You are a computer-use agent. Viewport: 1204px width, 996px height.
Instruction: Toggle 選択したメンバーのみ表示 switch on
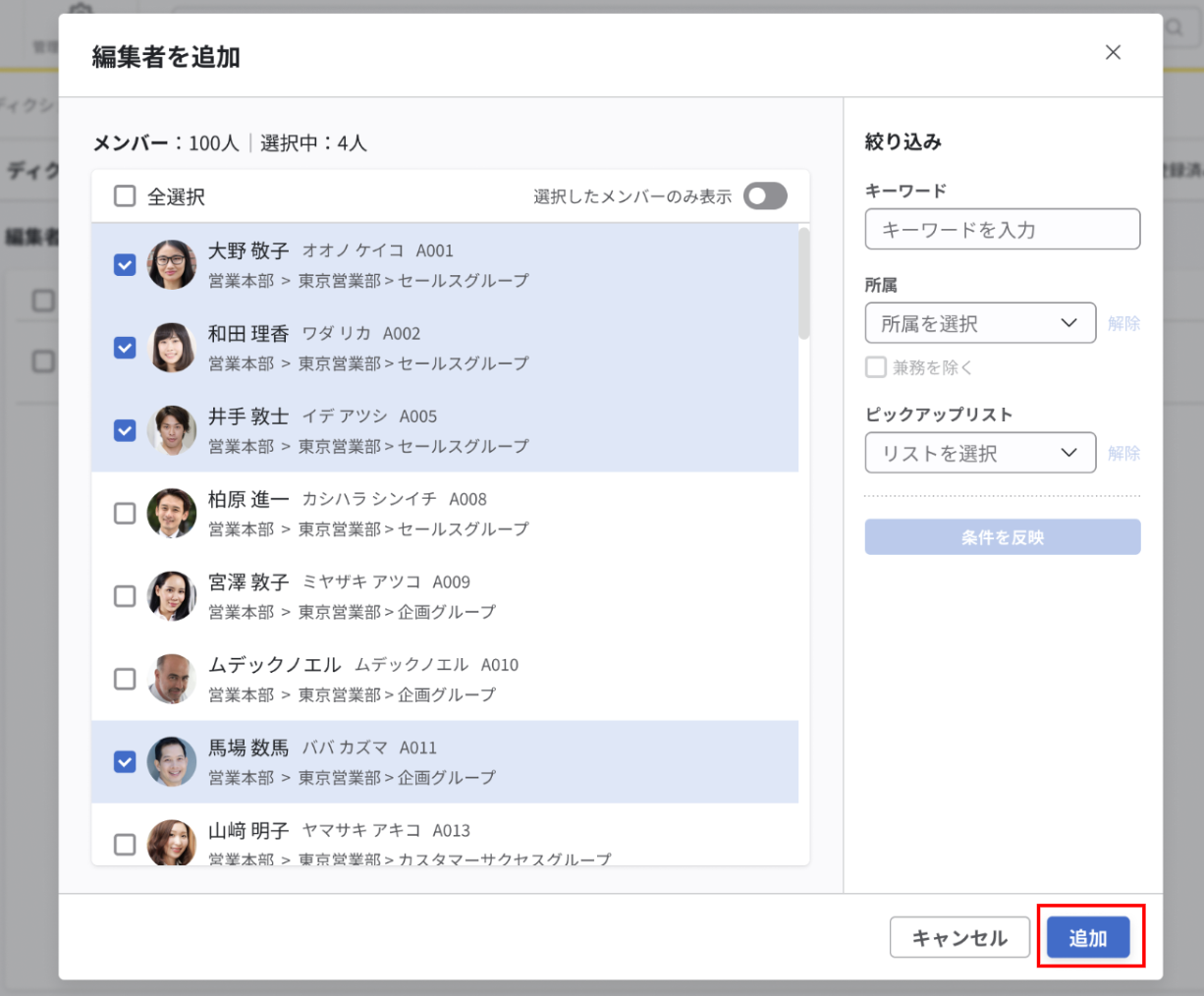coord(765,195)
